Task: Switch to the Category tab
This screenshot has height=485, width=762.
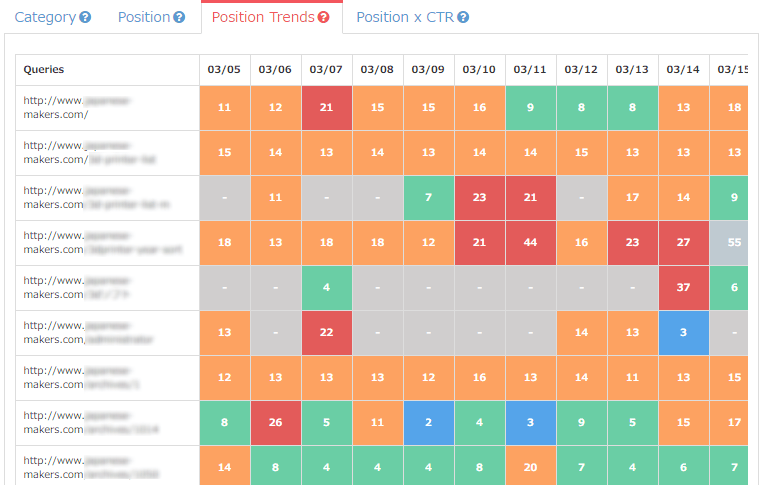Action: (x=46, y=17)
